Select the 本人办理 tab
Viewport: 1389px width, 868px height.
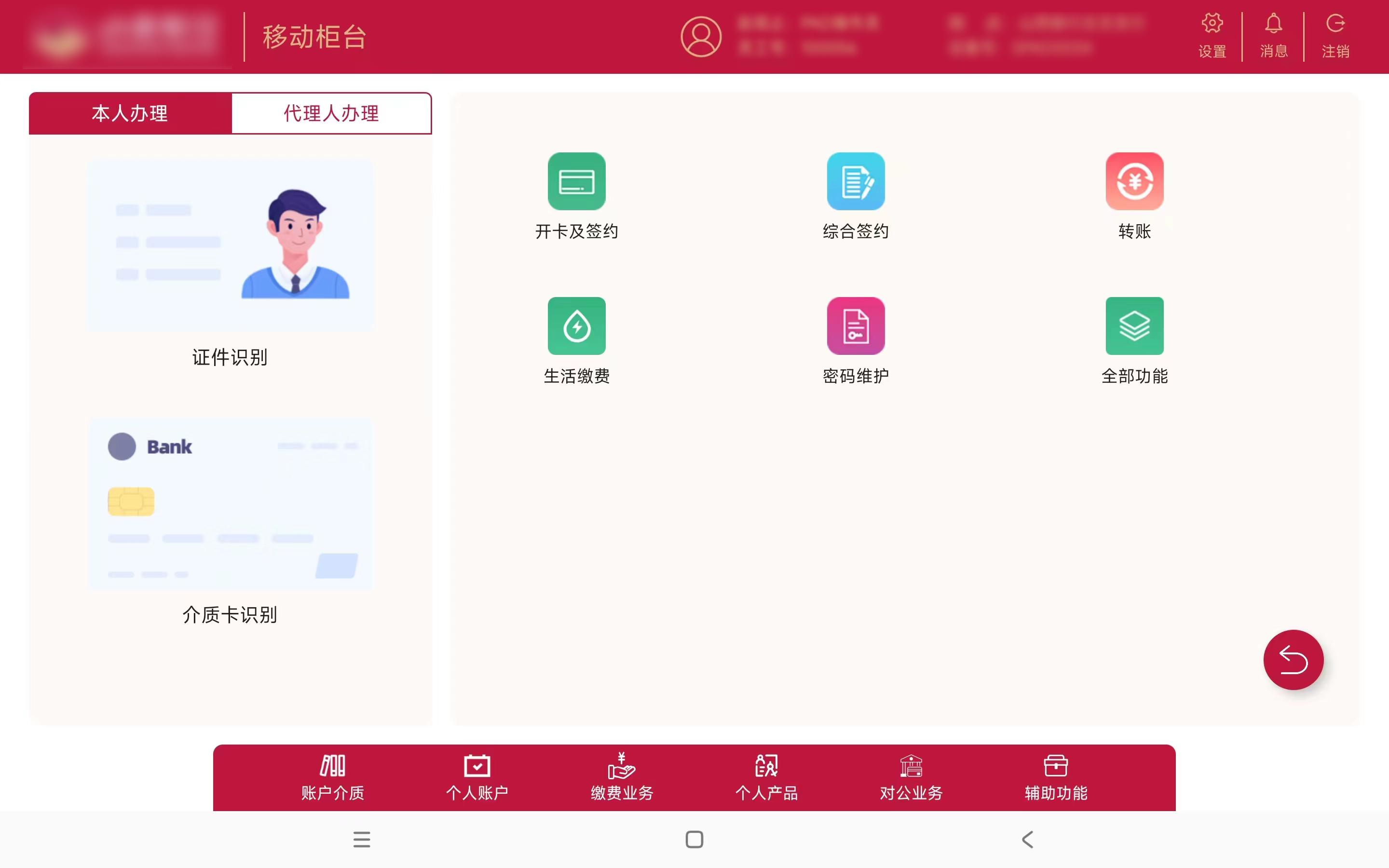pos(130,113)
